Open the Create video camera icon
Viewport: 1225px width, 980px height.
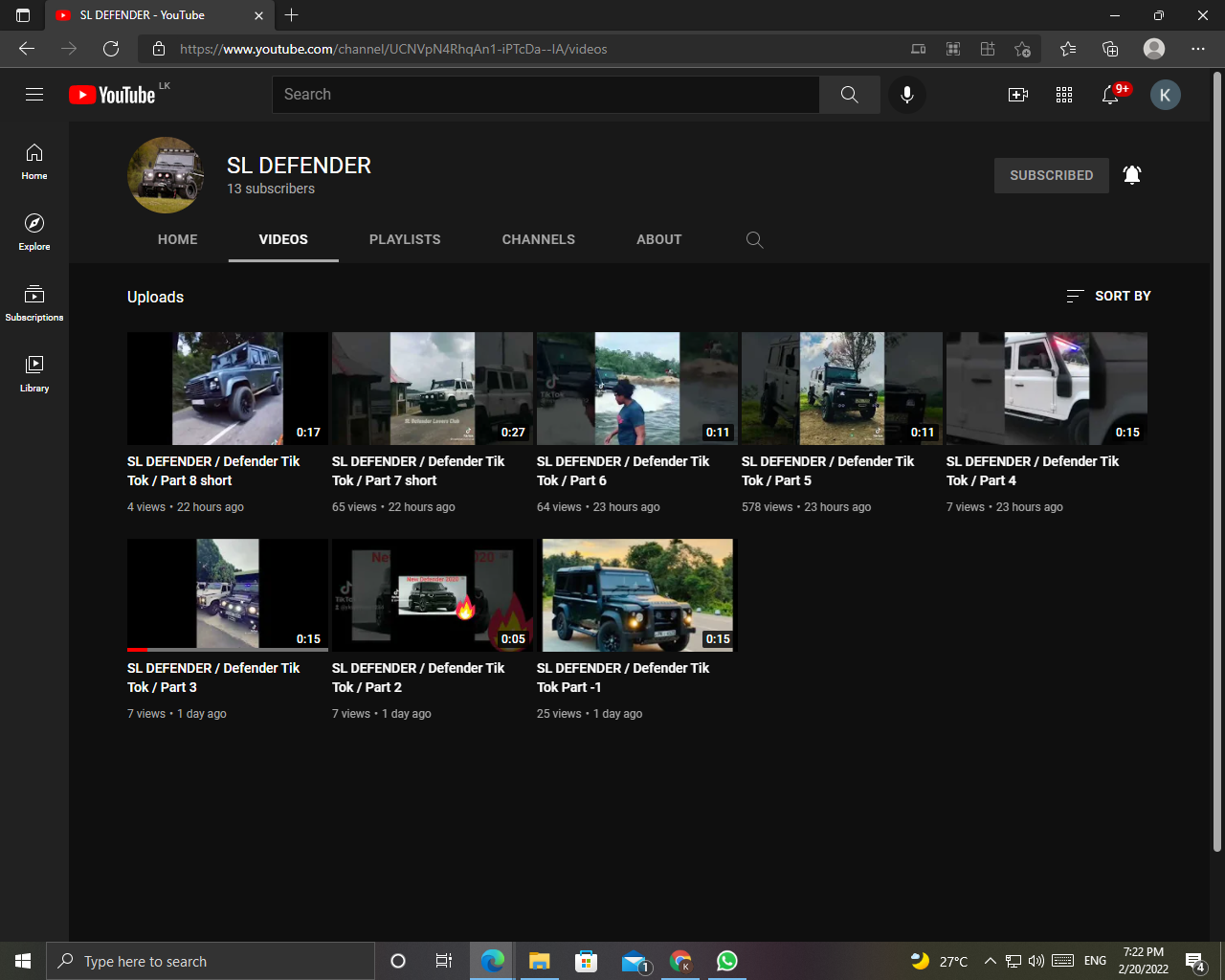[1018, 95]
